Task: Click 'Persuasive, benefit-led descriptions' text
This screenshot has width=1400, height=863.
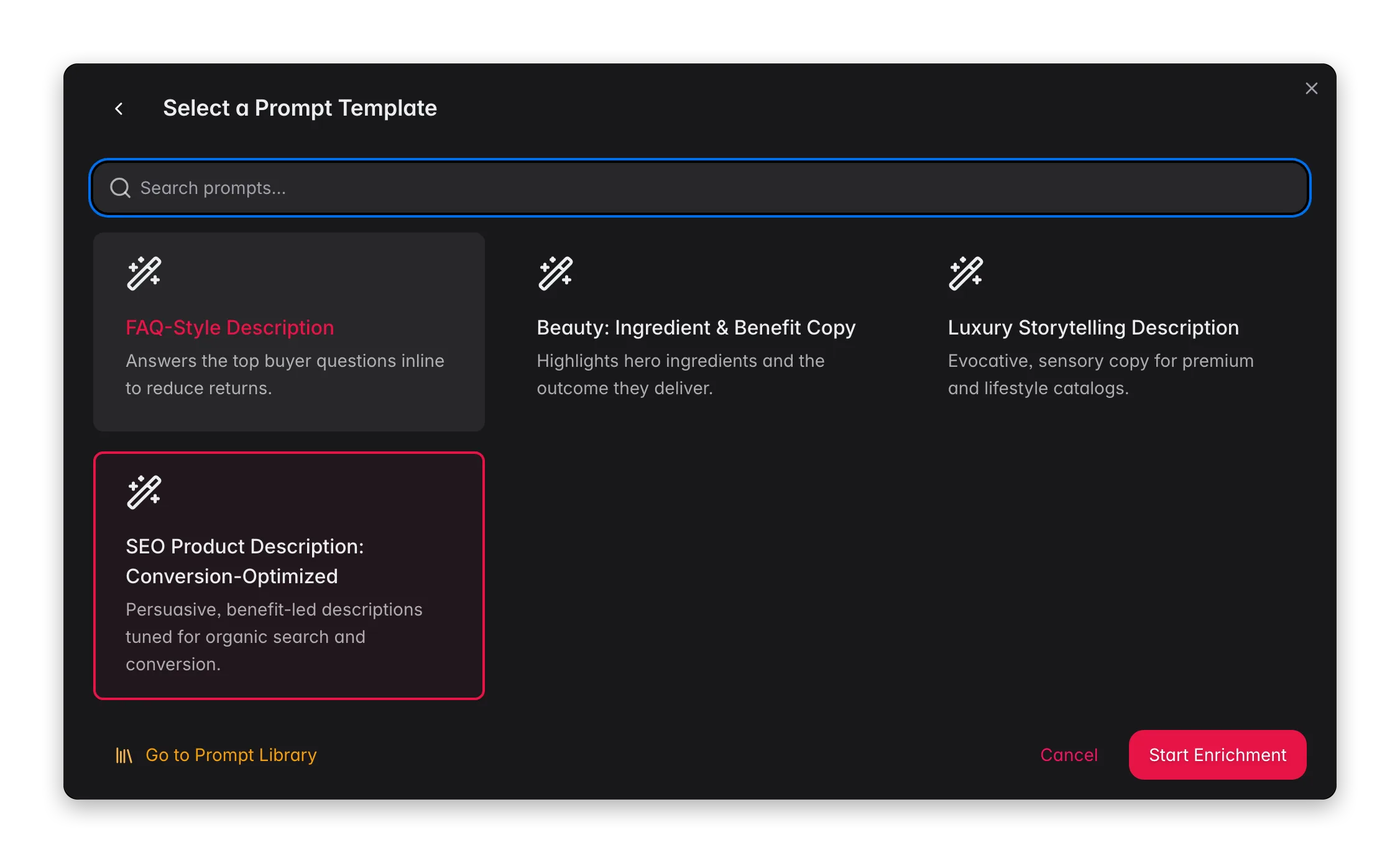Action: tap(274, 637)
